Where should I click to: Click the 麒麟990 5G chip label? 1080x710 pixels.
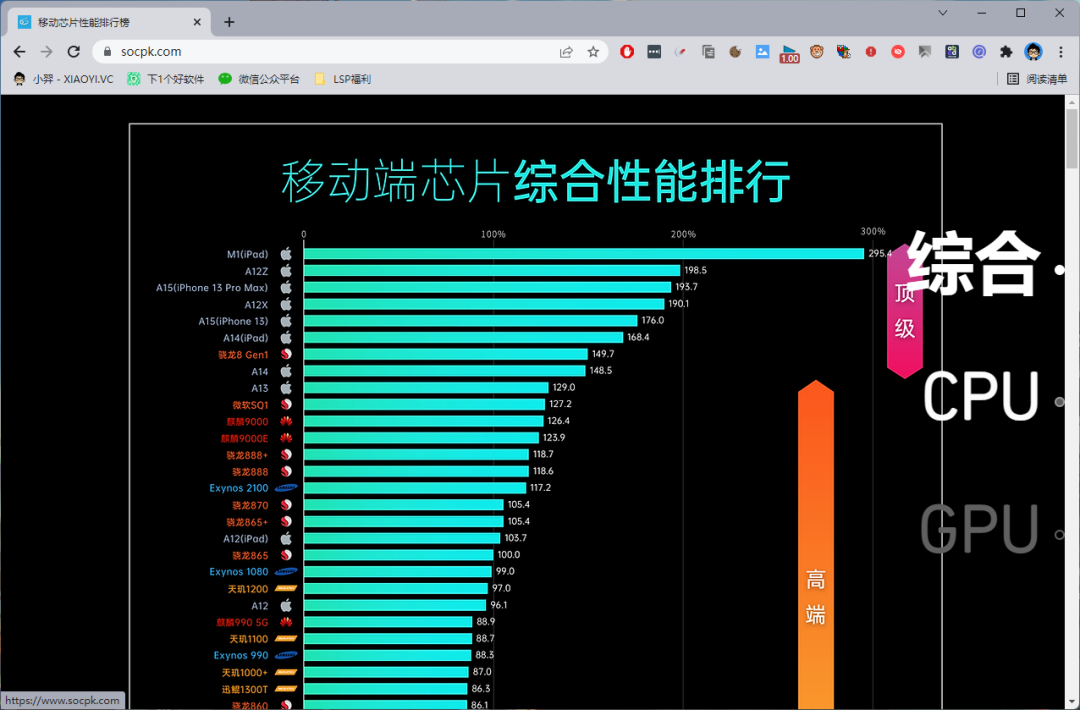(242, 623)
